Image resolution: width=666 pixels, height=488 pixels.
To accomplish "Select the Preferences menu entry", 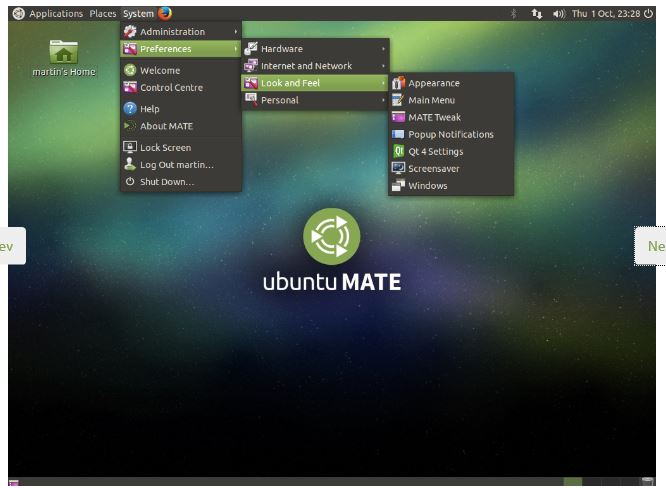I will coord(181,49).
